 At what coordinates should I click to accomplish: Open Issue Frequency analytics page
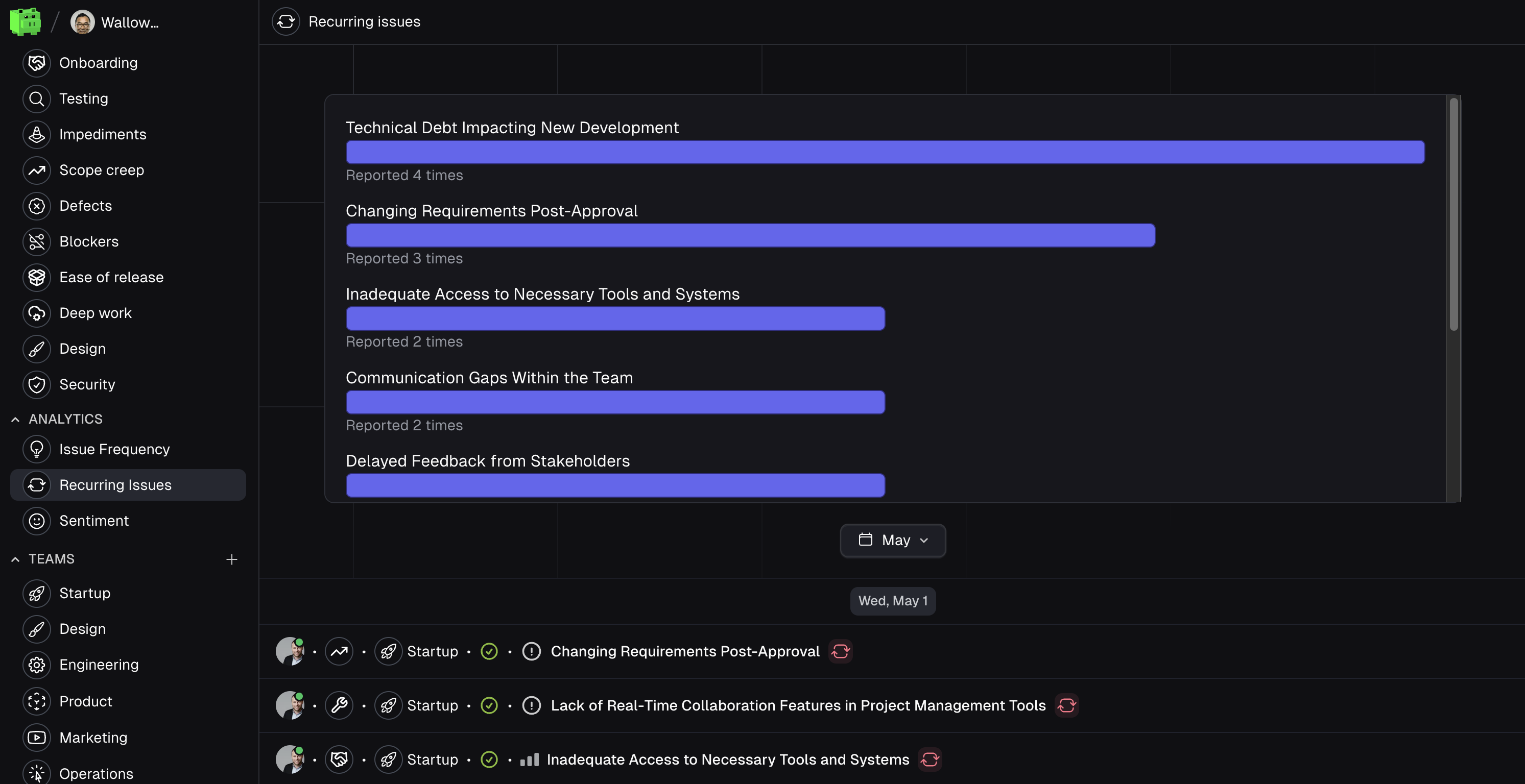[114, 450]
